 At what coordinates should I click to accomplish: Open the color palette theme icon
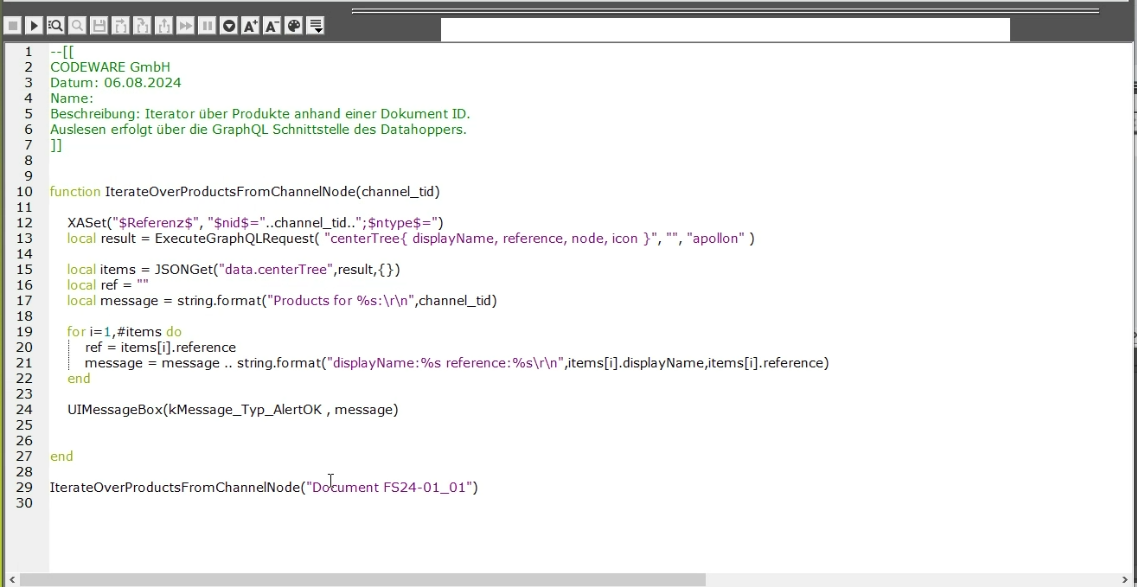pos(294,26)
